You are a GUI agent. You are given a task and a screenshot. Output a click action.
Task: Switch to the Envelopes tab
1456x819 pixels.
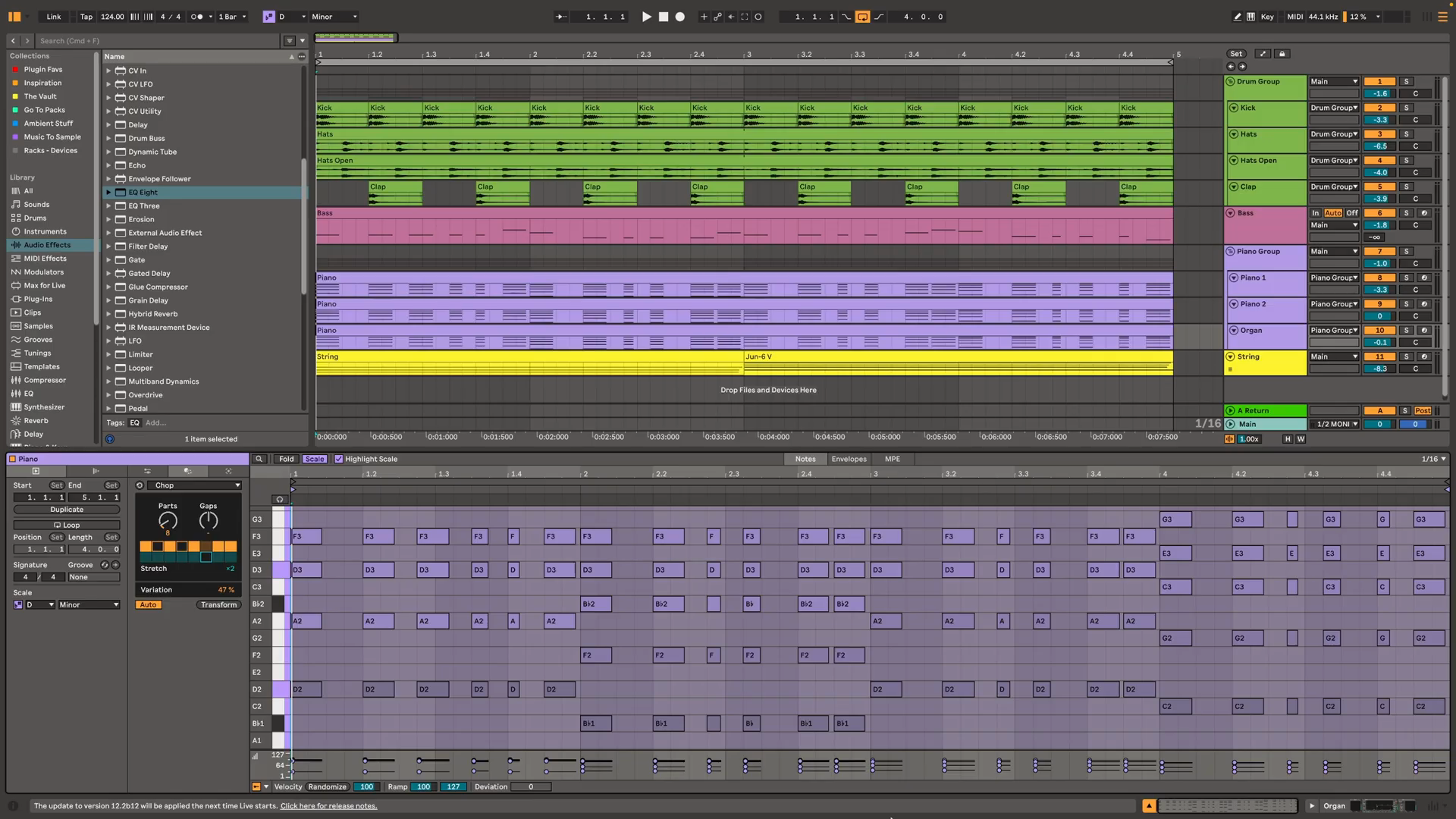pos(849,459)
